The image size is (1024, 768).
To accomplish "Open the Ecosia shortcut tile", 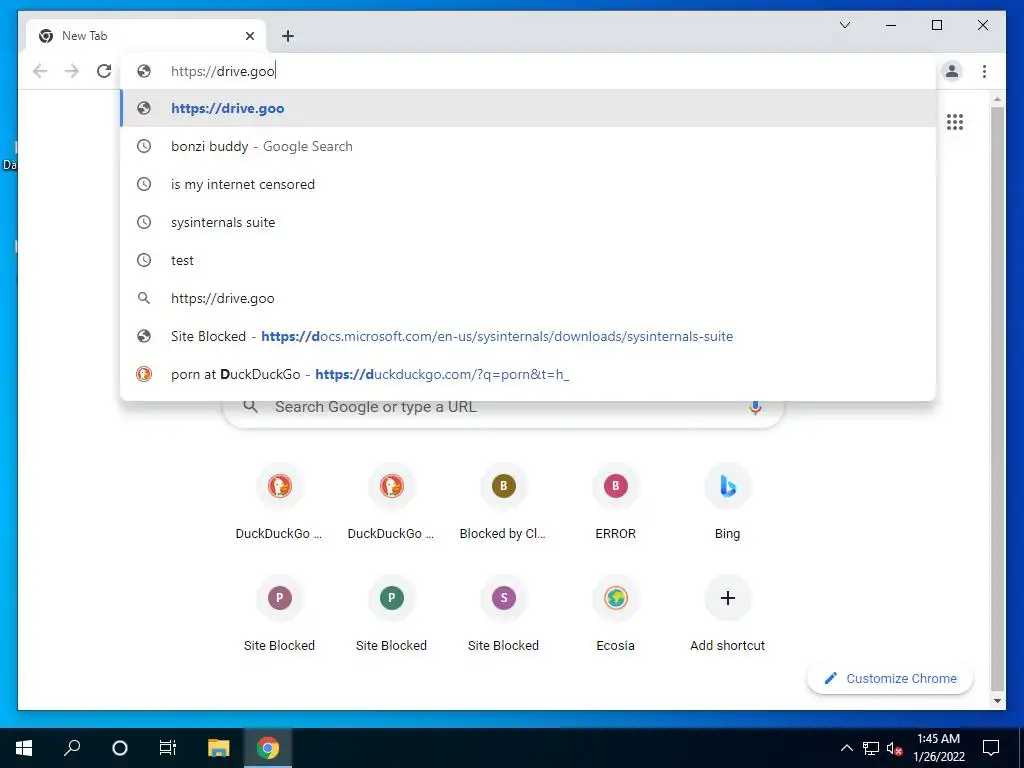I will (615, 615).
